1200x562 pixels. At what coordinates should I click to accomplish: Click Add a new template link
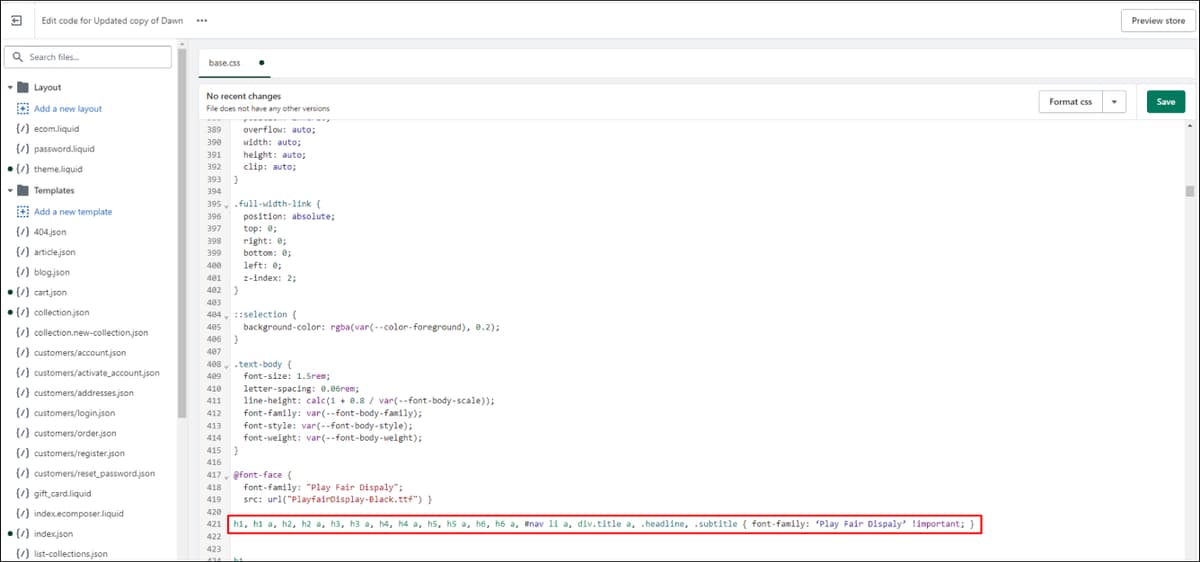coord(73,211)
